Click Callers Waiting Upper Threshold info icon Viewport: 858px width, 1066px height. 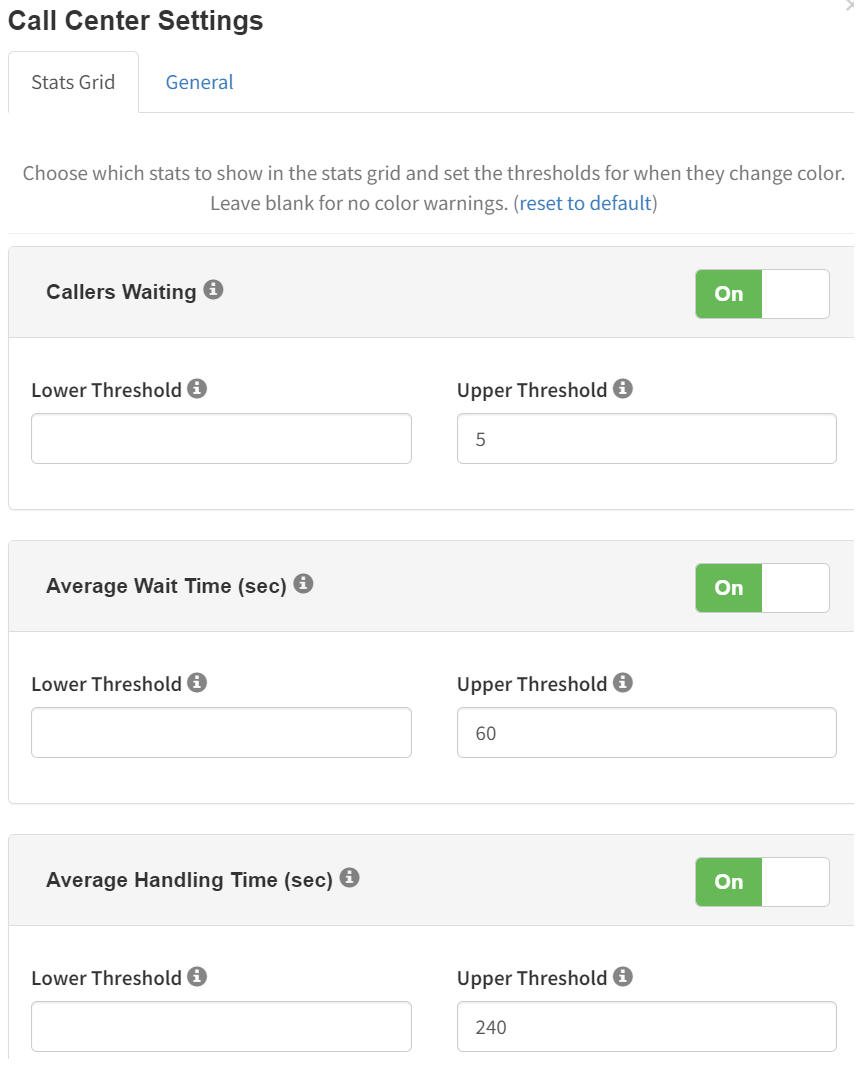[623, 388]
